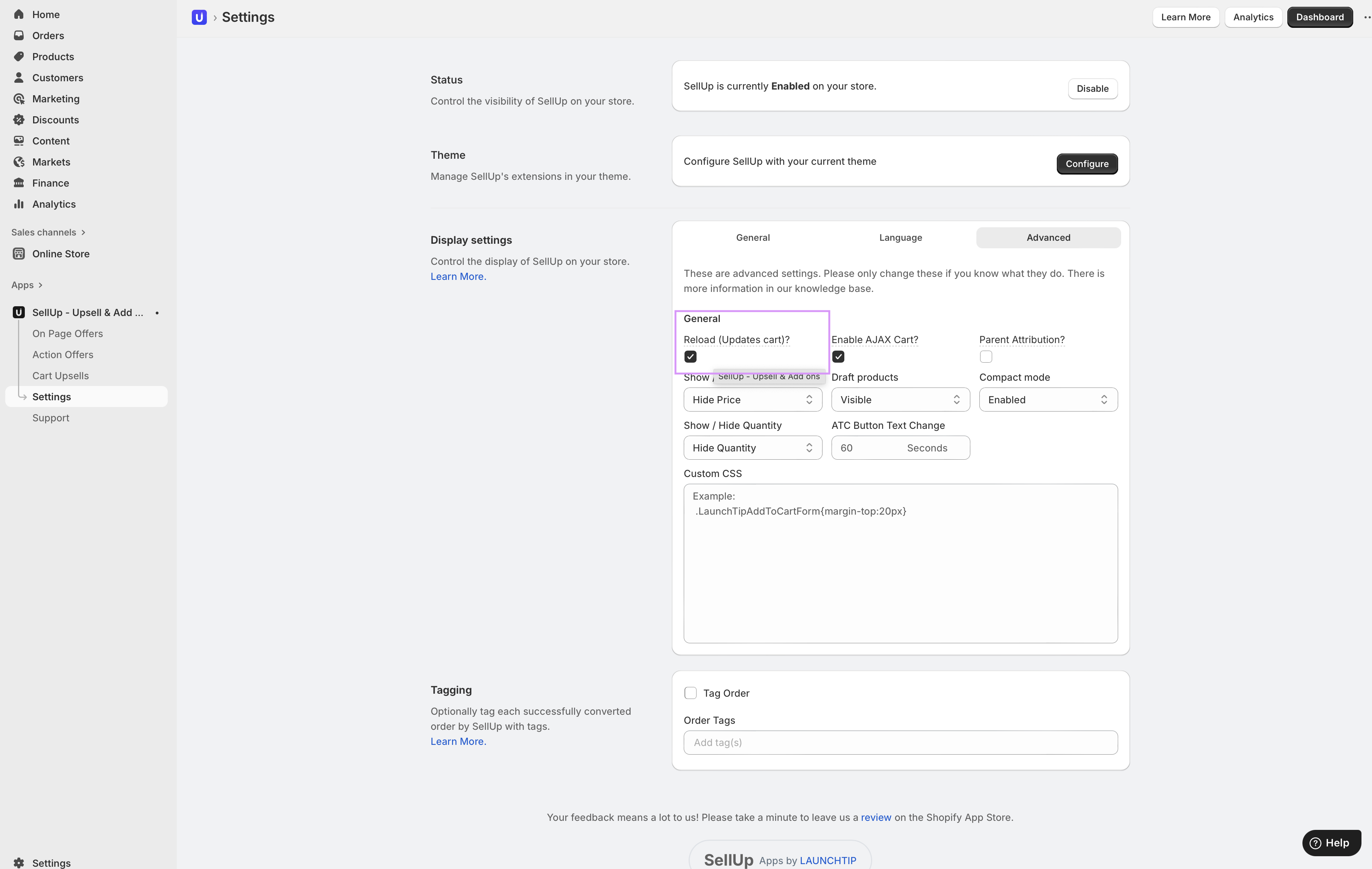1372x869 pixels.
Task: Click the Analytics bar chart icon
Action: click(x=19, y=204)
